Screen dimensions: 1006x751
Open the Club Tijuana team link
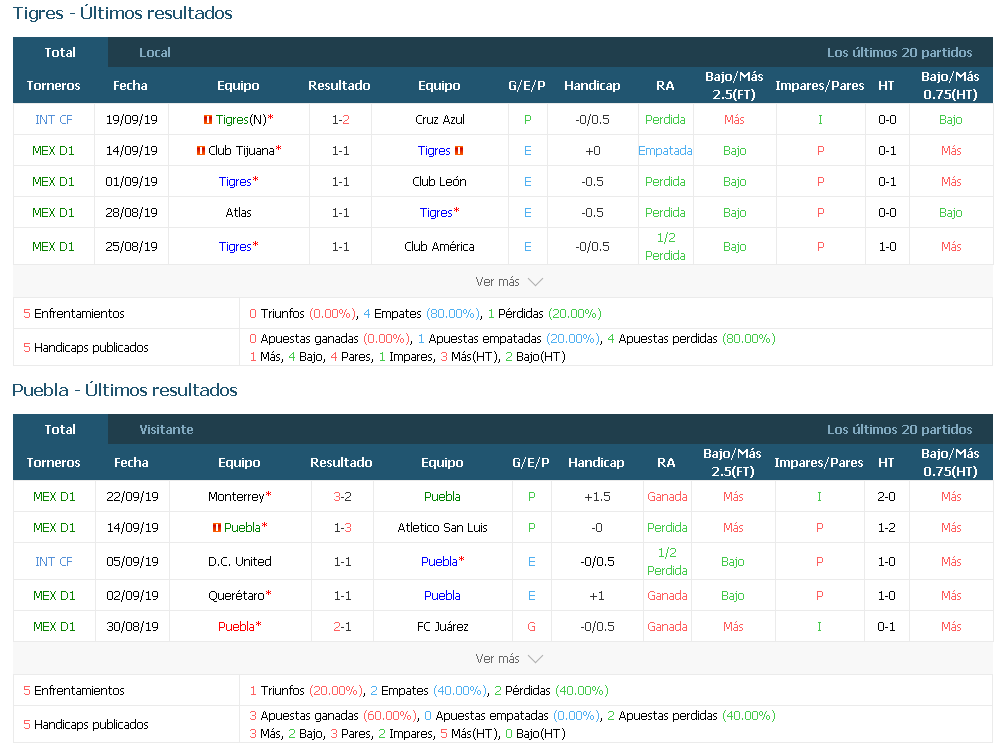(241, 151)
